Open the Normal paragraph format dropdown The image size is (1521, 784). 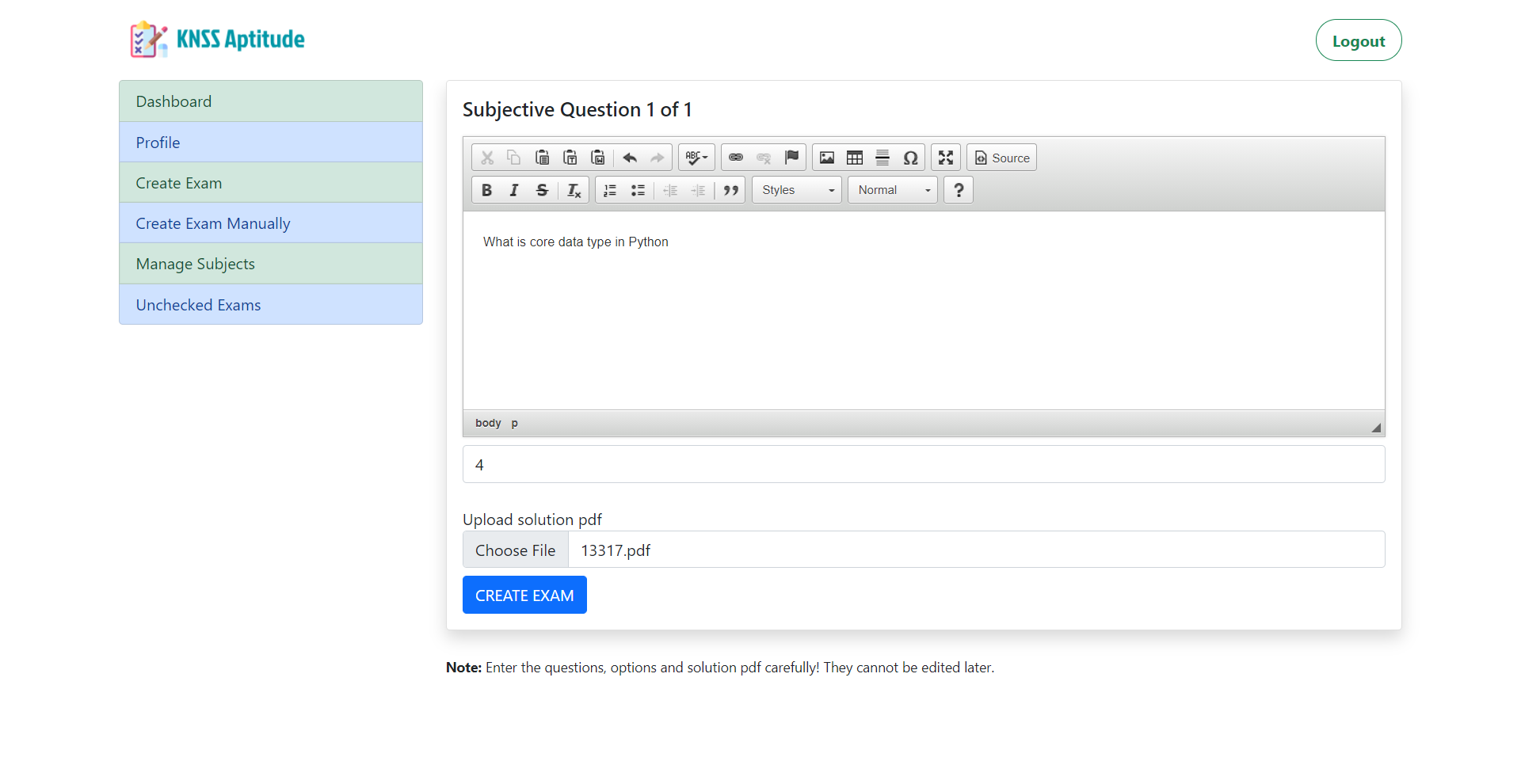tap(893, 190)
